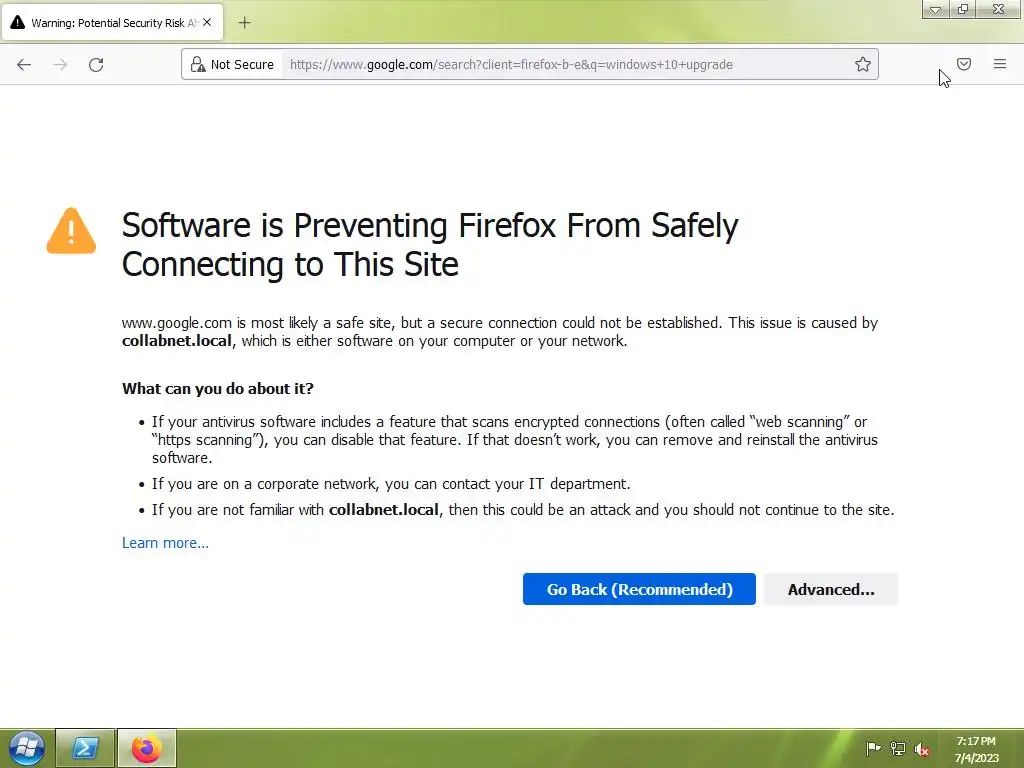
Task: Click the google.com URL address field
Action: pos(560,64)
